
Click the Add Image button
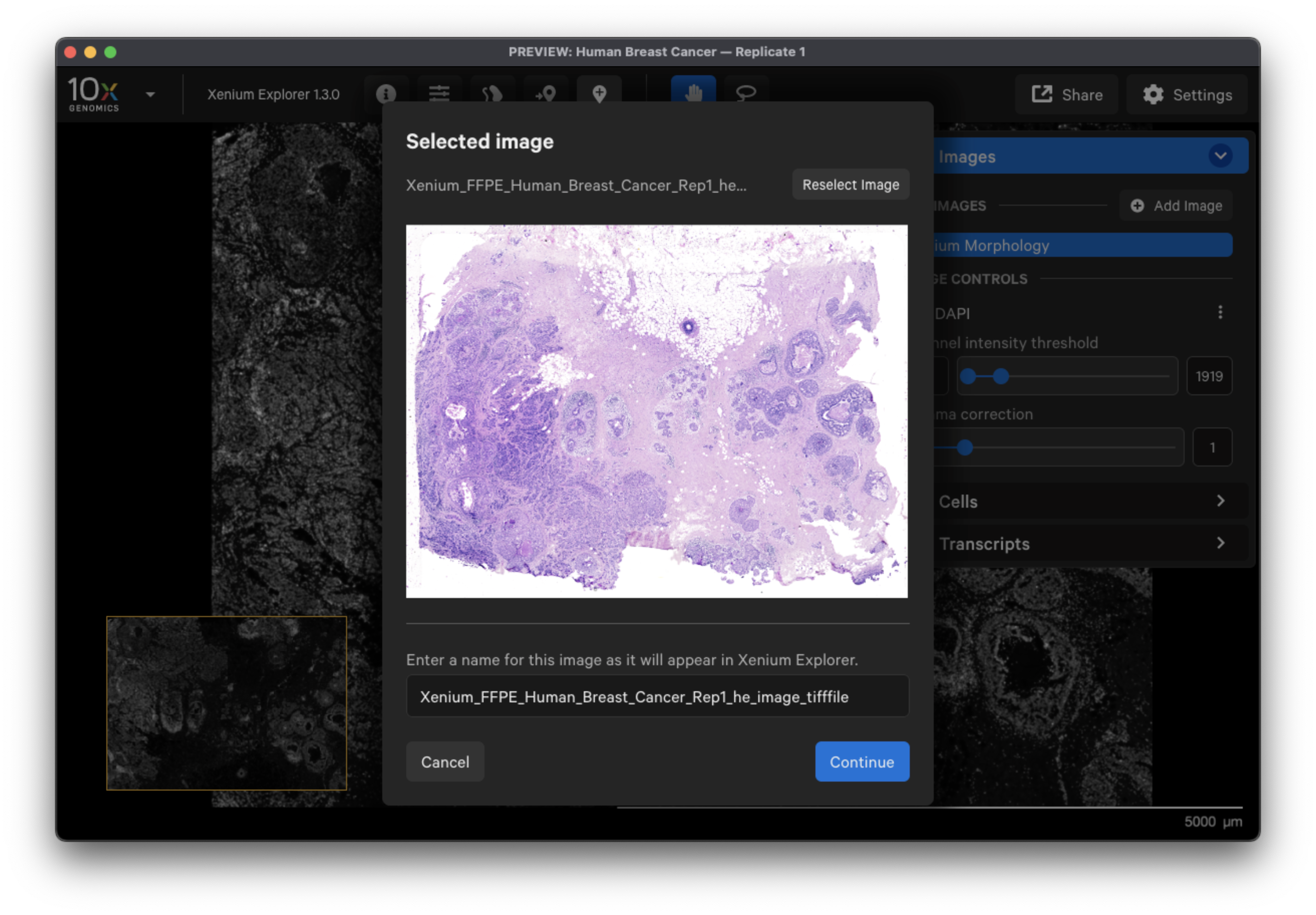pos(1176,206)
